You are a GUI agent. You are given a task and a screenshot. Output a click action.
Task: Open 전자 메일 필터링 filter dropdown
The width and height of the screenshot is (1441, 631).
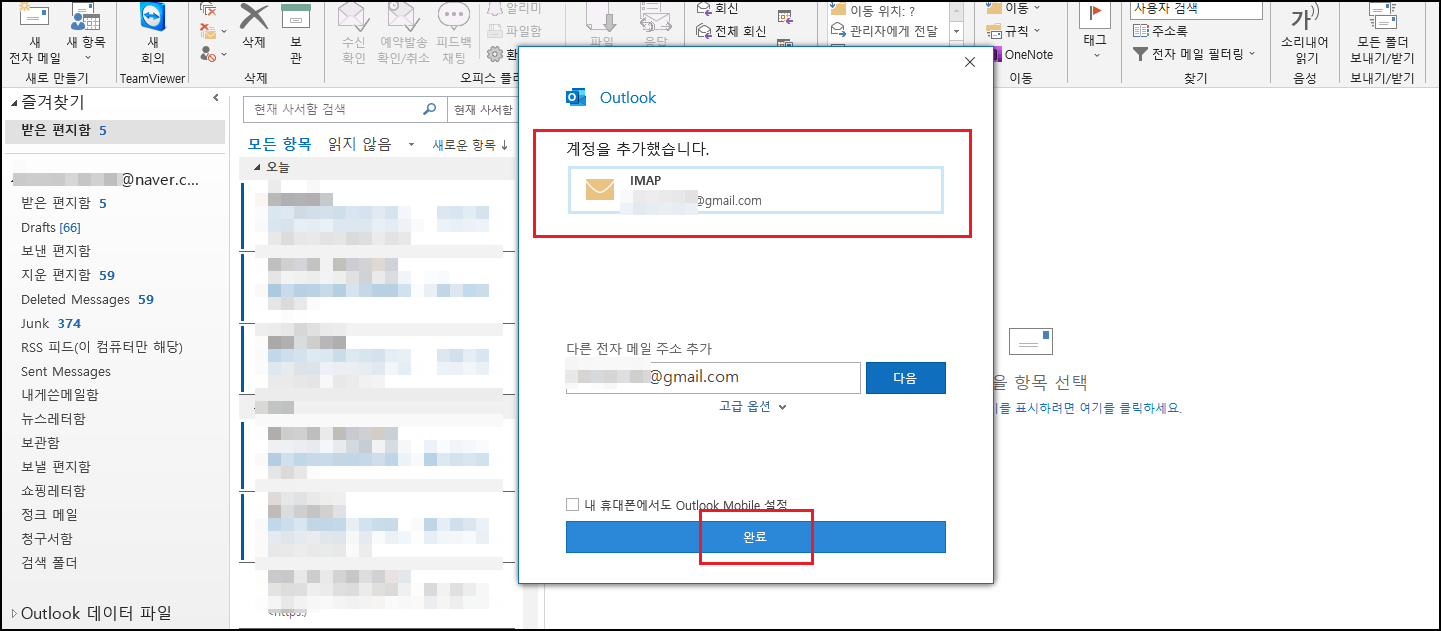tap(1194, 54)
